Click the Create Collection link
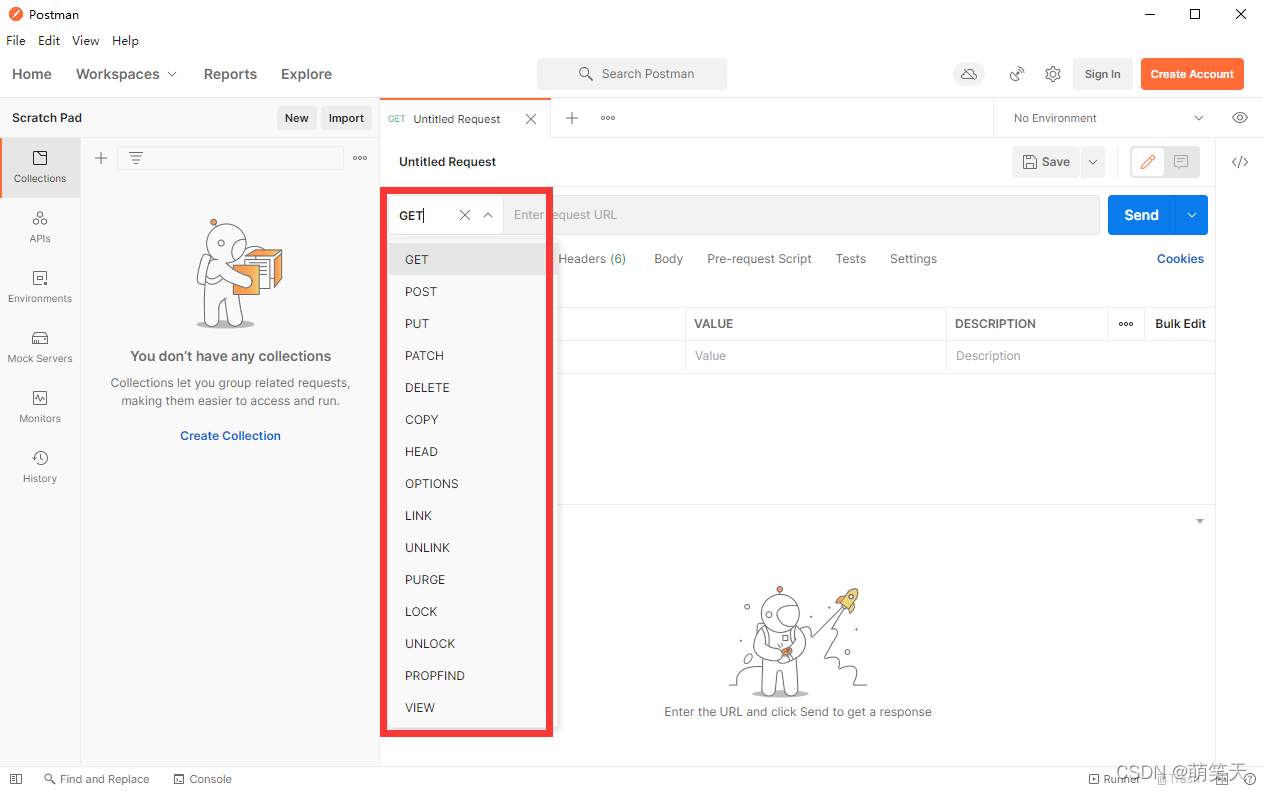1263x791 pixels. [230, 436]
